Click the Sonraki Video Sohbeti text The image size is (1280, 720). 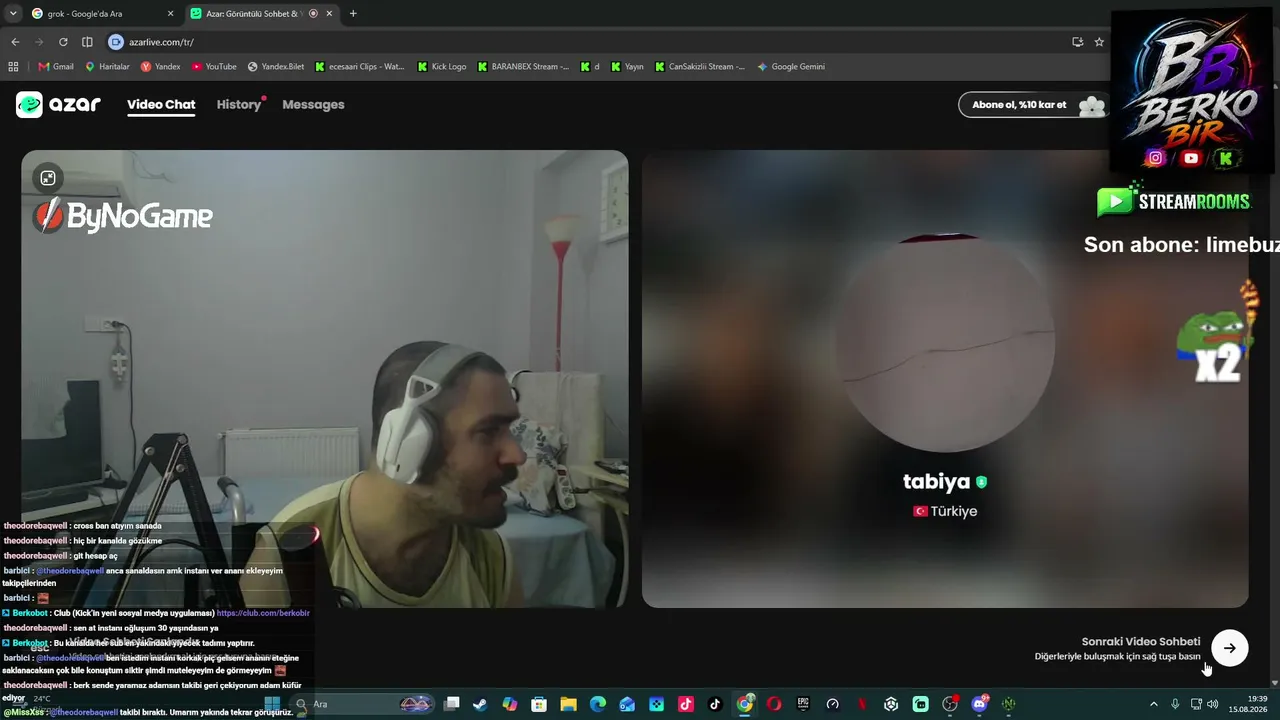click(x=1141, y=642)
